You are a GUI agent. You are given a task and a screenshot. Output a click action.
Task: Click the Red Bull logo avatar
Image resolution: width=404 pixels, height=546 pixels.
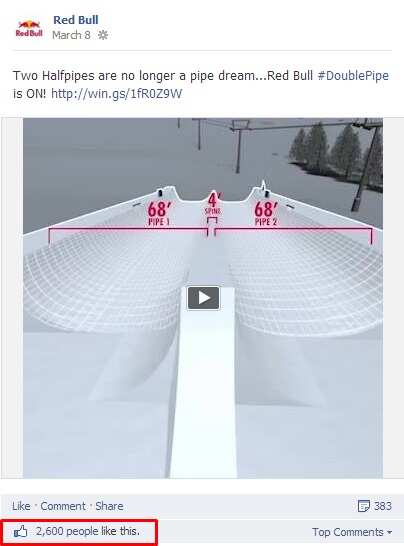pos(29,29)
